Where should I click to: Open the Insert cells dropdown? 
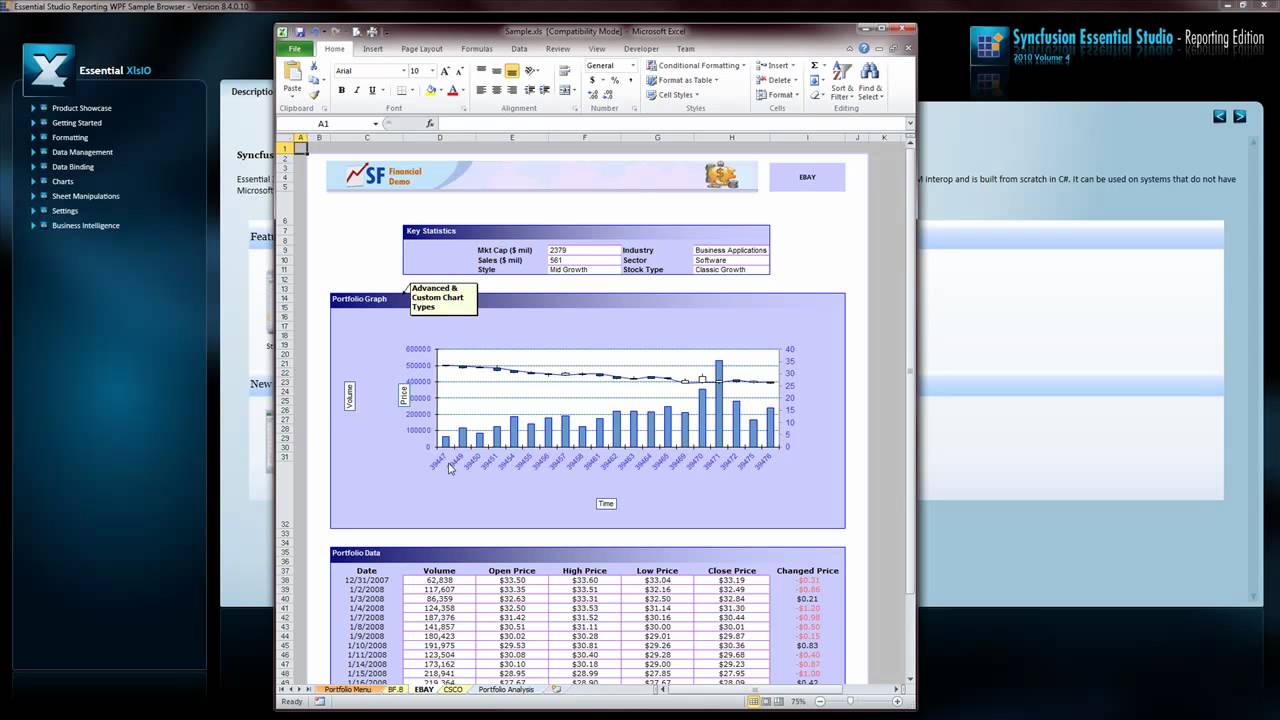(x=776, y=66)
